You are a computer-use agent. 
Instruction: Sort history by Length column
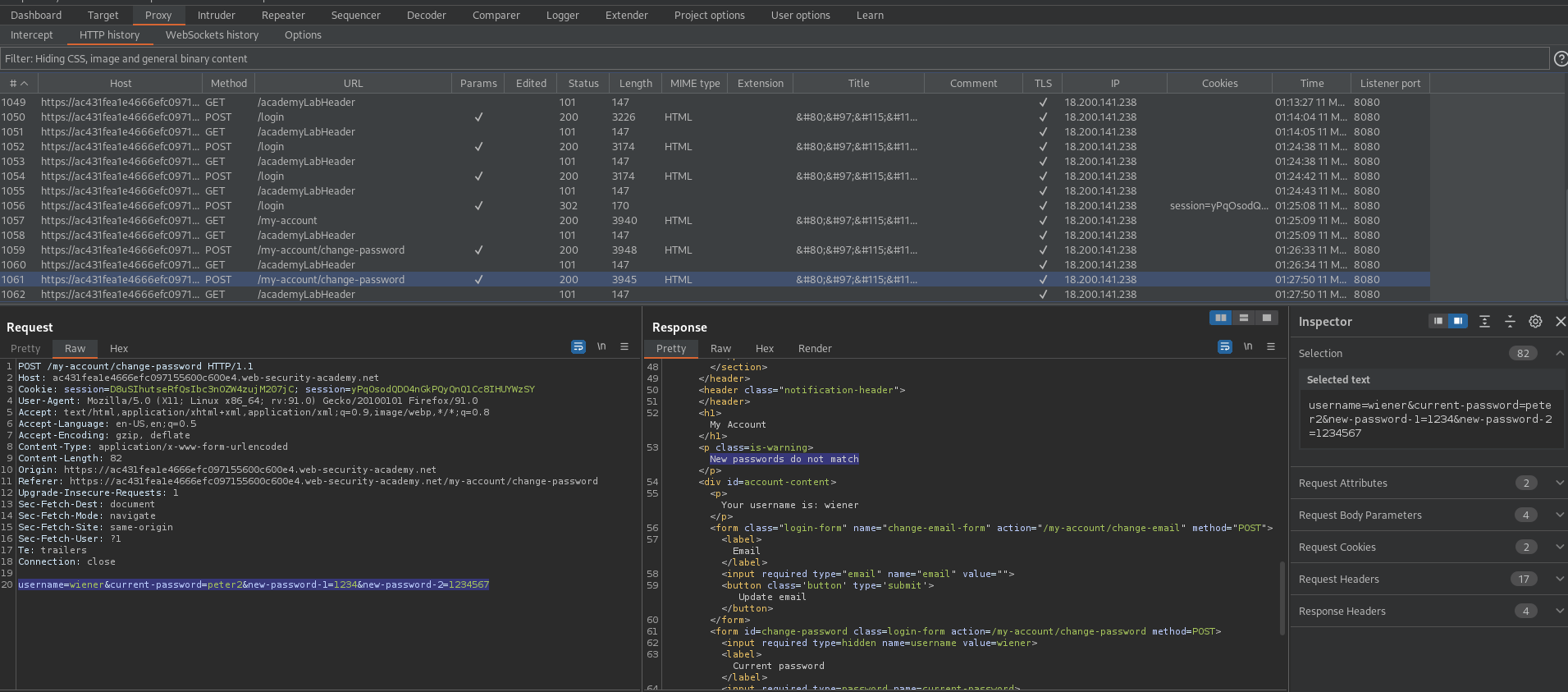coord(636,83)
